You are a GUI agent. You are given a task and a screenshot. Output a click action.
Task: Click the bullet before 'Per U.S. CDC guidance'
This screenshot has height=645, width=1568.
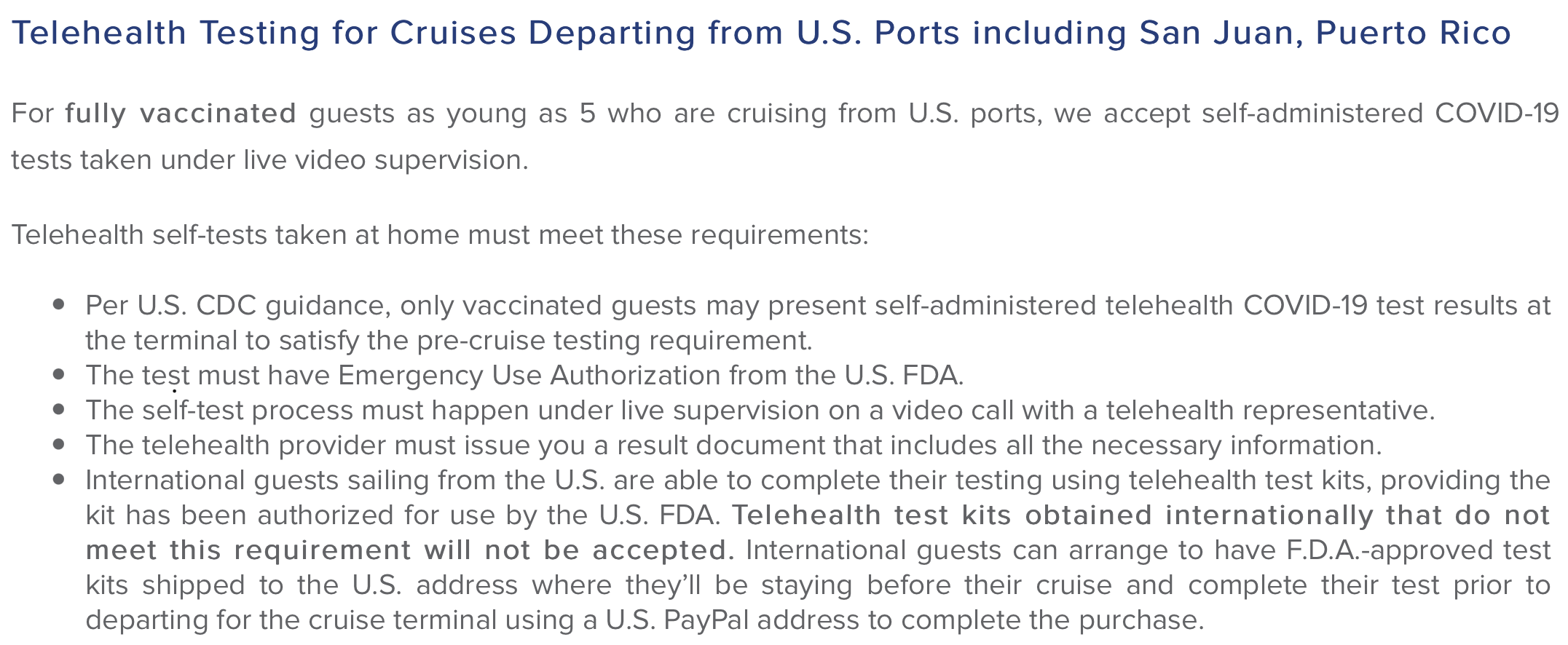pyautogui.click(x=60, y=305)
